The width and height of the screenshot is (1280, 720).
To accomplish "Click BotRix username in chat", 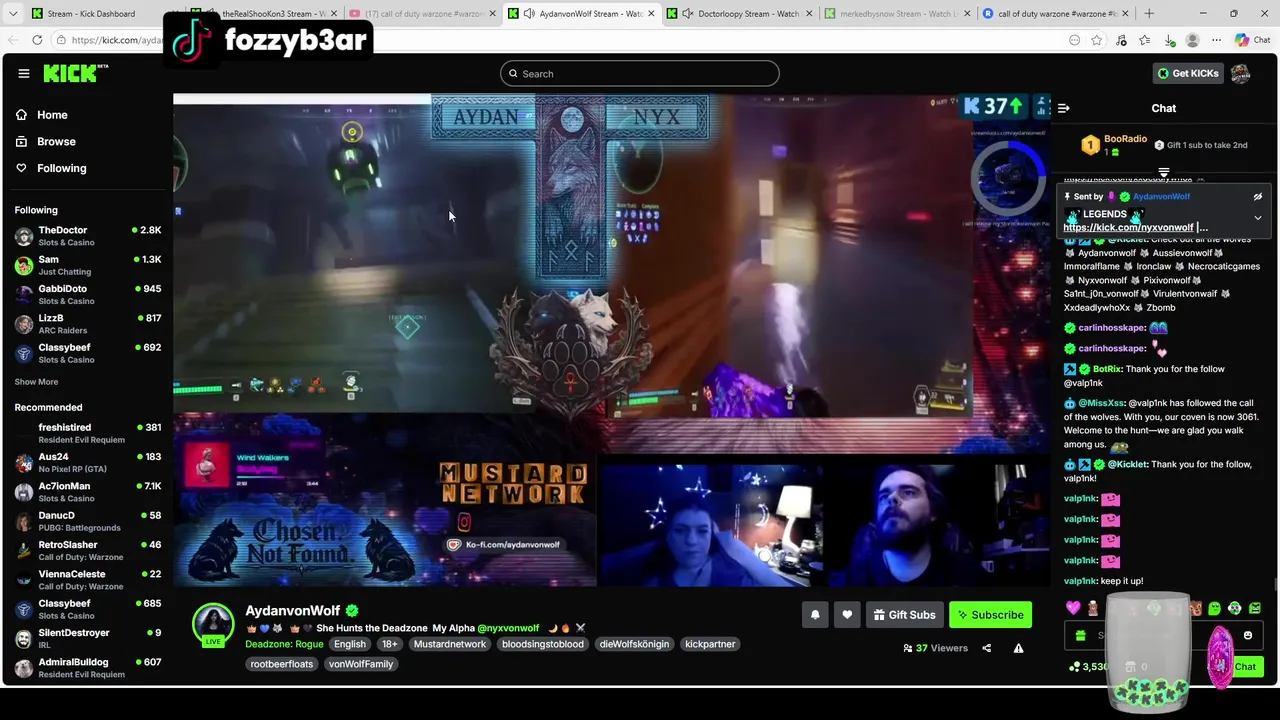I will [1107, 369].
